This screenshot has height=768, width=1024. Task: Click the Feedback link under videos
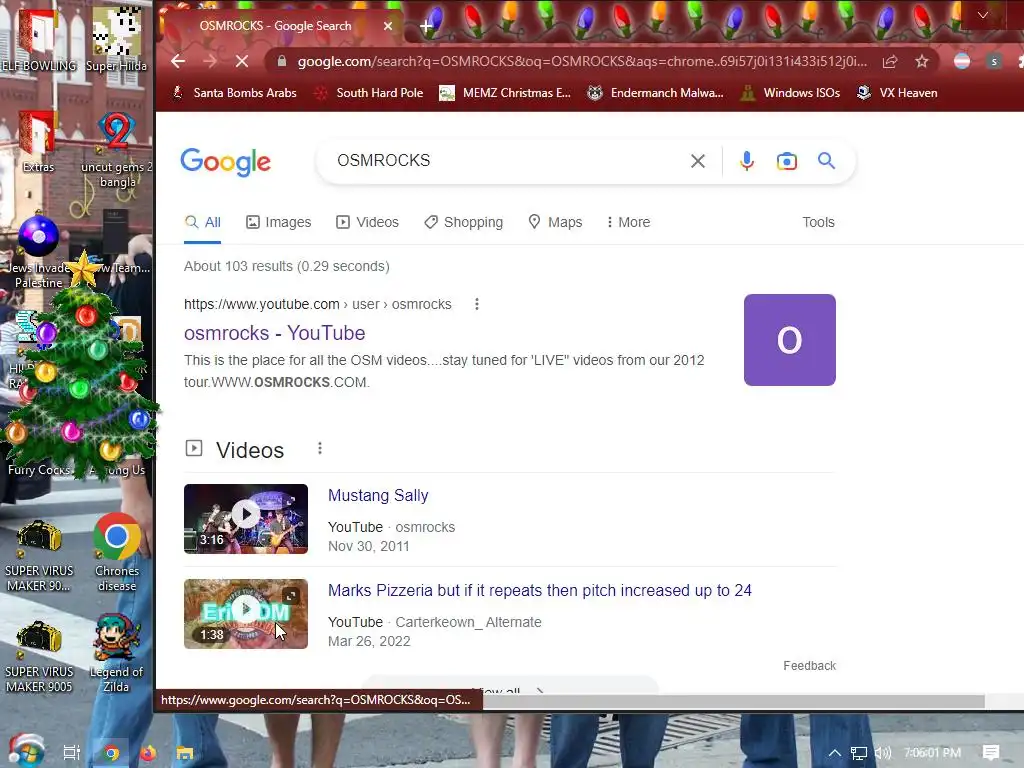(809, 665)
